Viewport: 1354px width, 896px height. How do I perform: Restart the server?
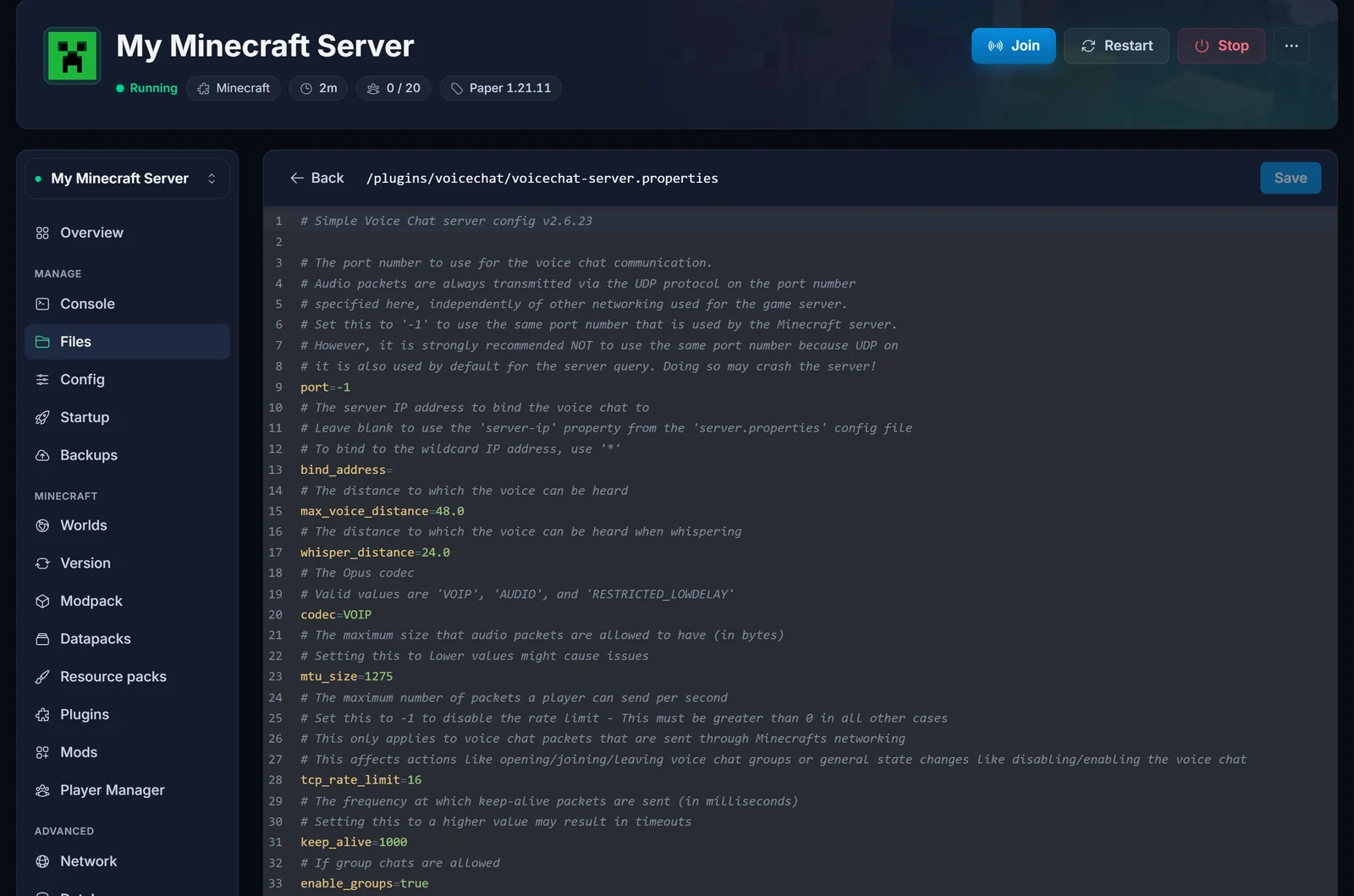pyautogui.click(x=1116, y=46)
